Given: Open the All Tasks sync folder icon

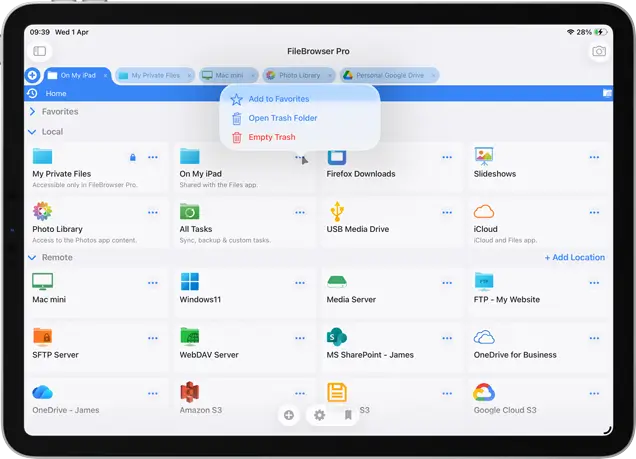Looking at the screenshot, I should 189,211.
